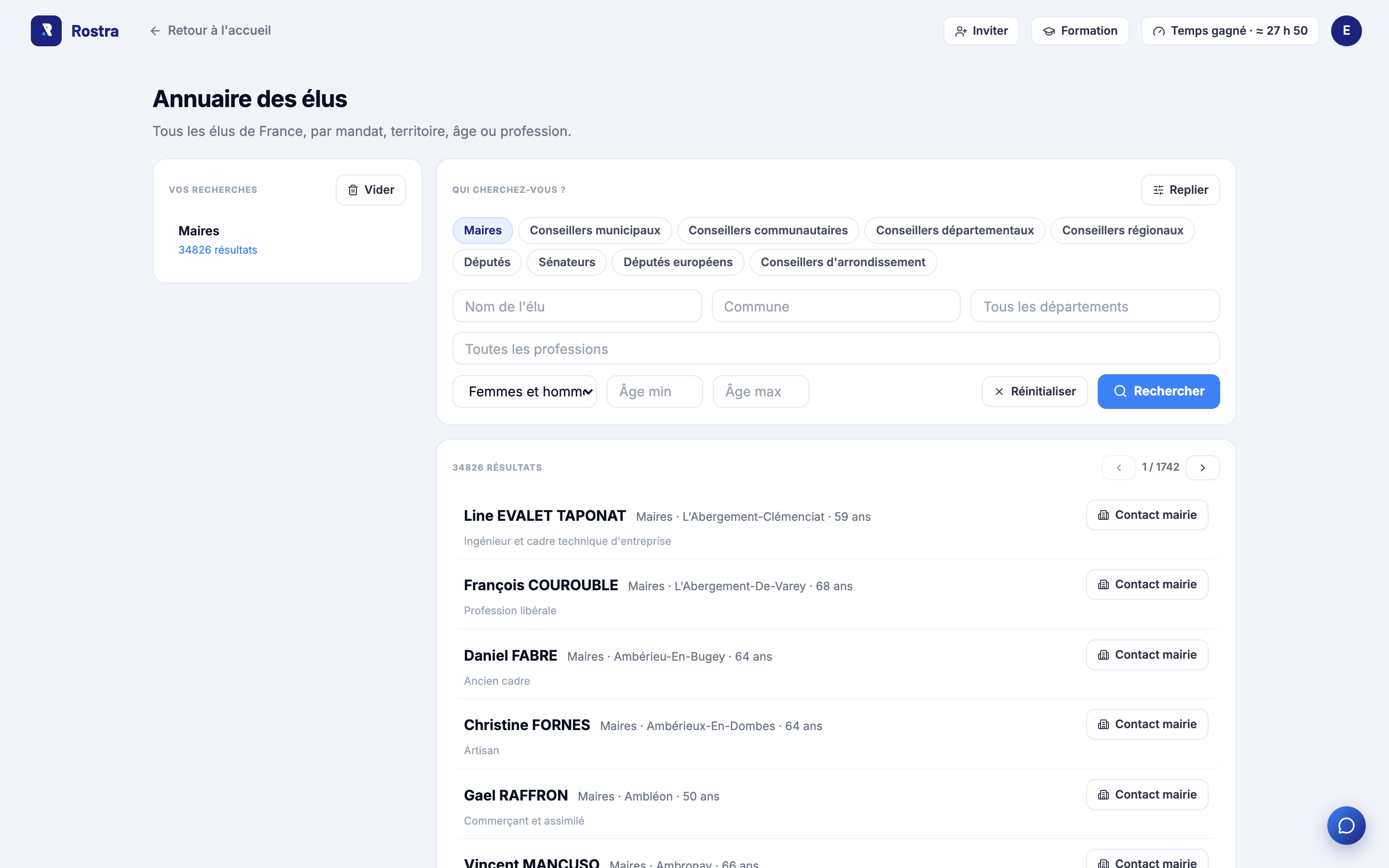Toggle the Conseillers départementaux chip
The image size is (1389, 868).
click(954, 230)
